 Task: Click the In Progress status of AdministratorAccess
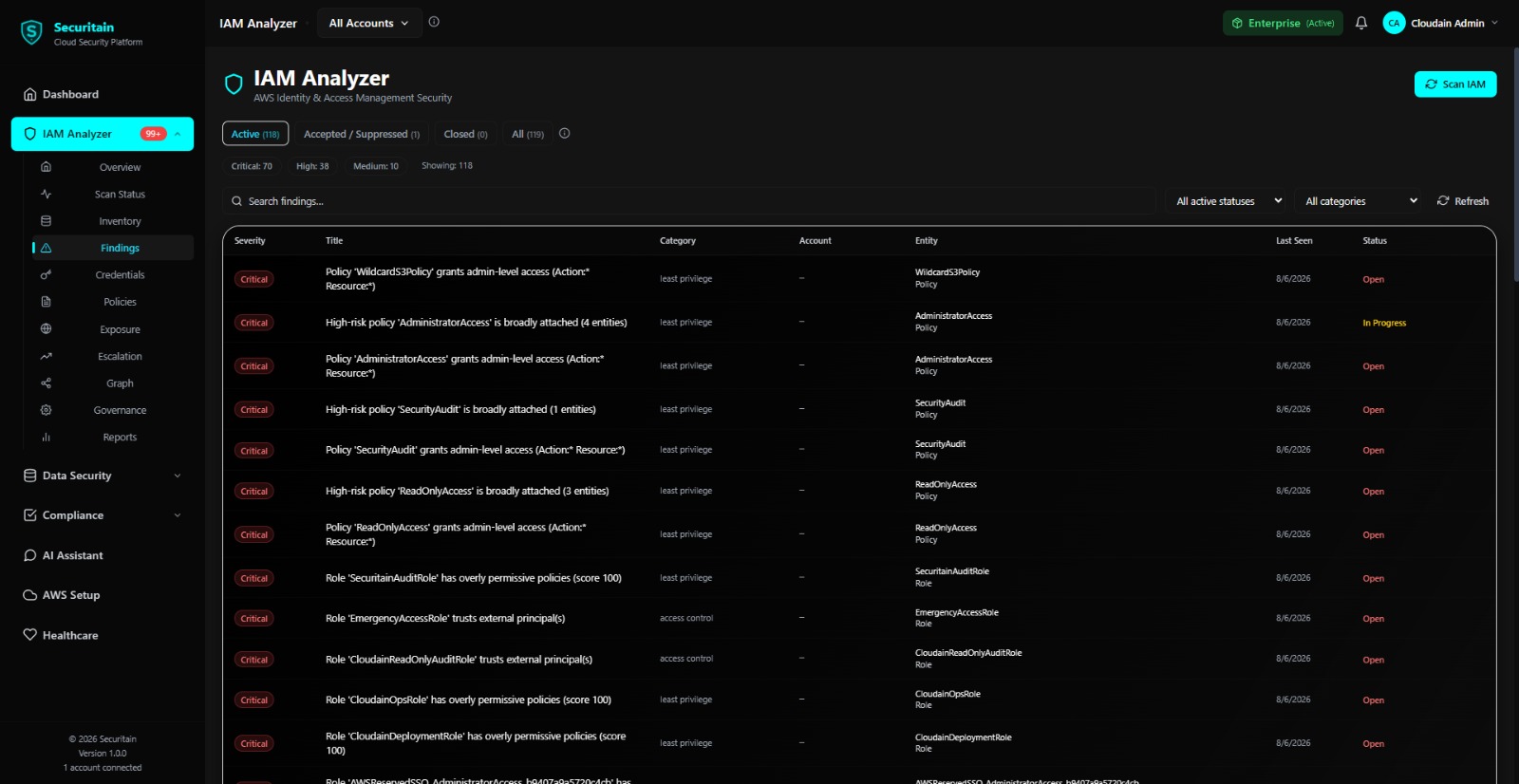[1384, 323]
